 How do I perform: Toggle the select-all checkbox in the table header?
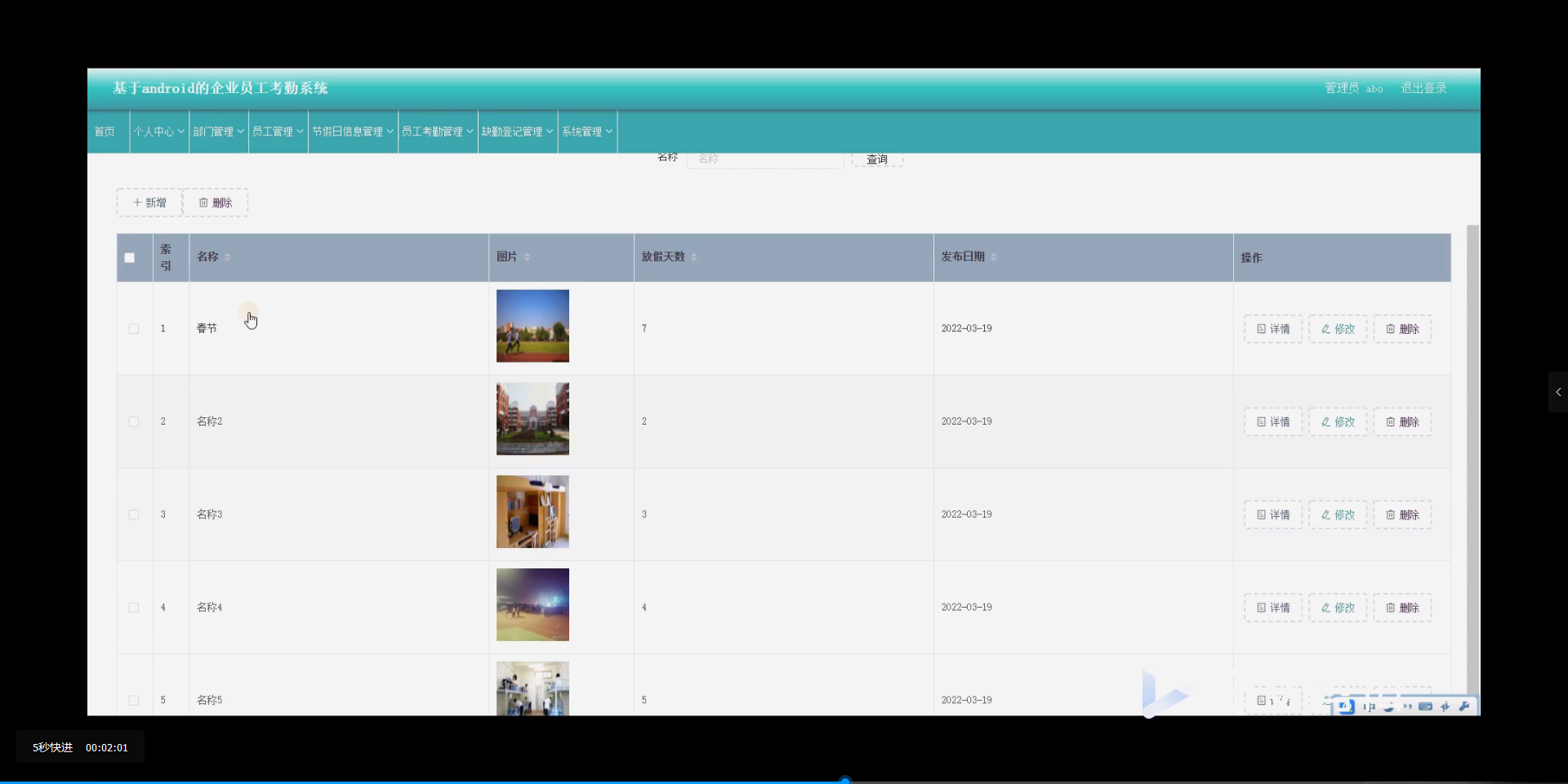tap(129, 257)
